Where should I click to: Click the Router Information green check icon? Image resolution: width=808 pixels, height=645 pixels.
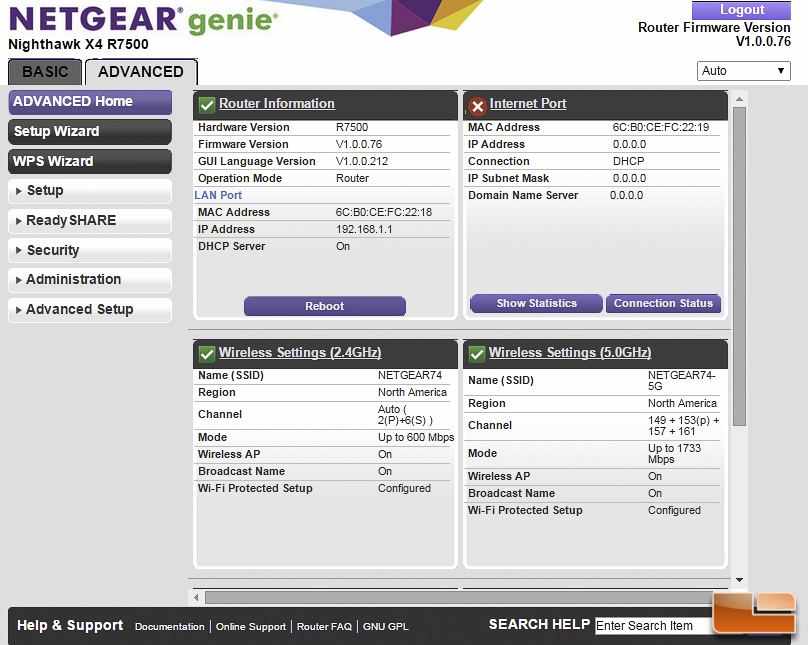tap(207, 105)
